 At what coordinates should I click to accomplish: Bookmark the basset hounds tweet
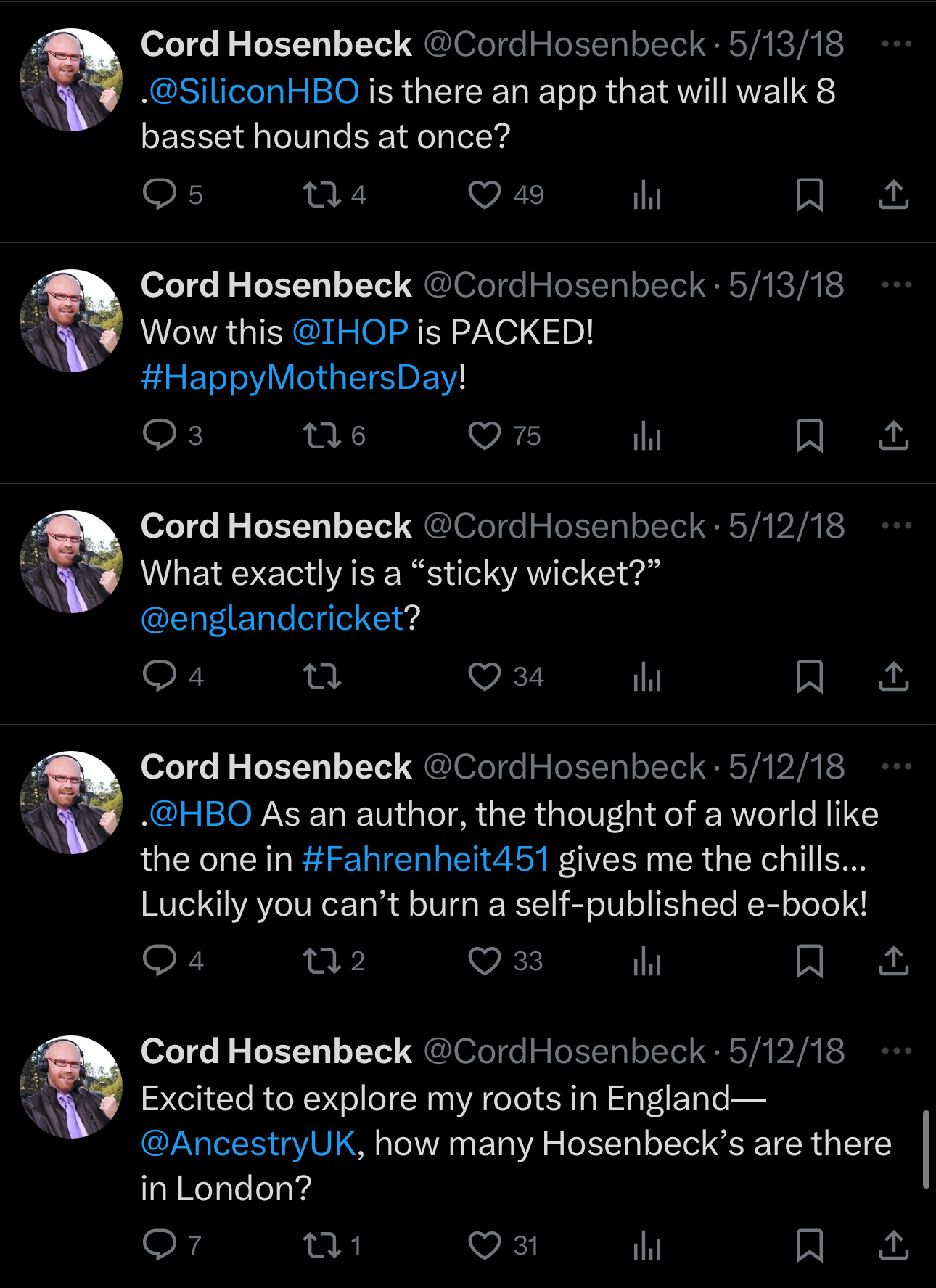810,194
